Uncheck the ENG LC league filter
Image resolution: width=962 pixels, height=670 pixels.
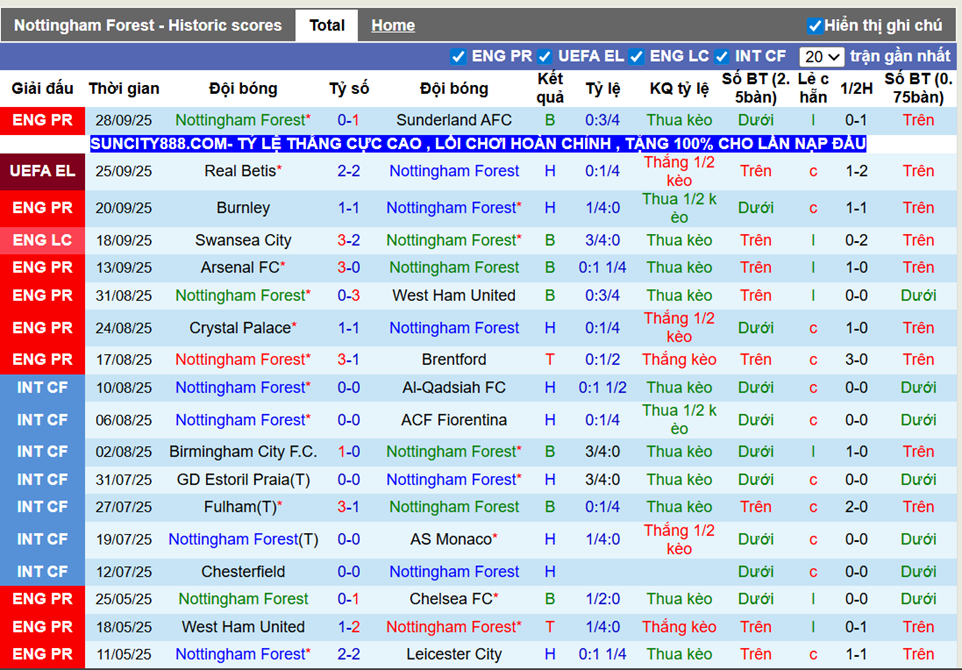pos(636,56)
